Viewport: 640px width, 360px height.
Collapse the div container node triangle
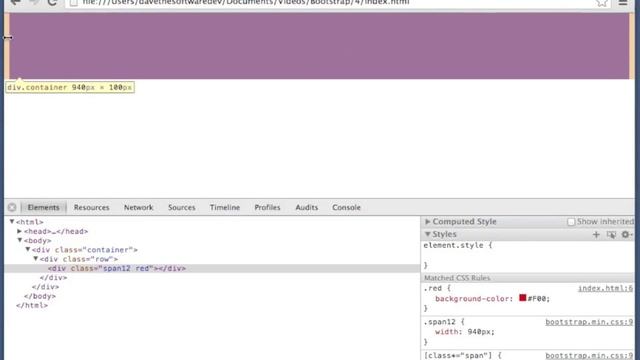point(28,249)
